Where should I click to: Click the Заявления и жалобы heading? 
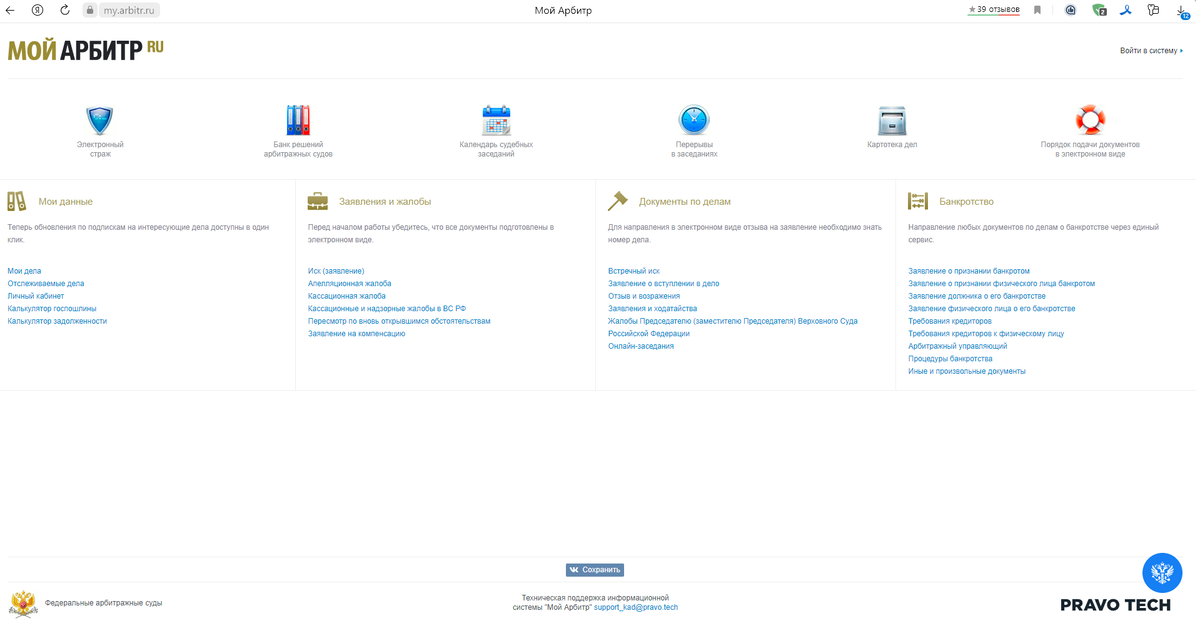(385, 202)
